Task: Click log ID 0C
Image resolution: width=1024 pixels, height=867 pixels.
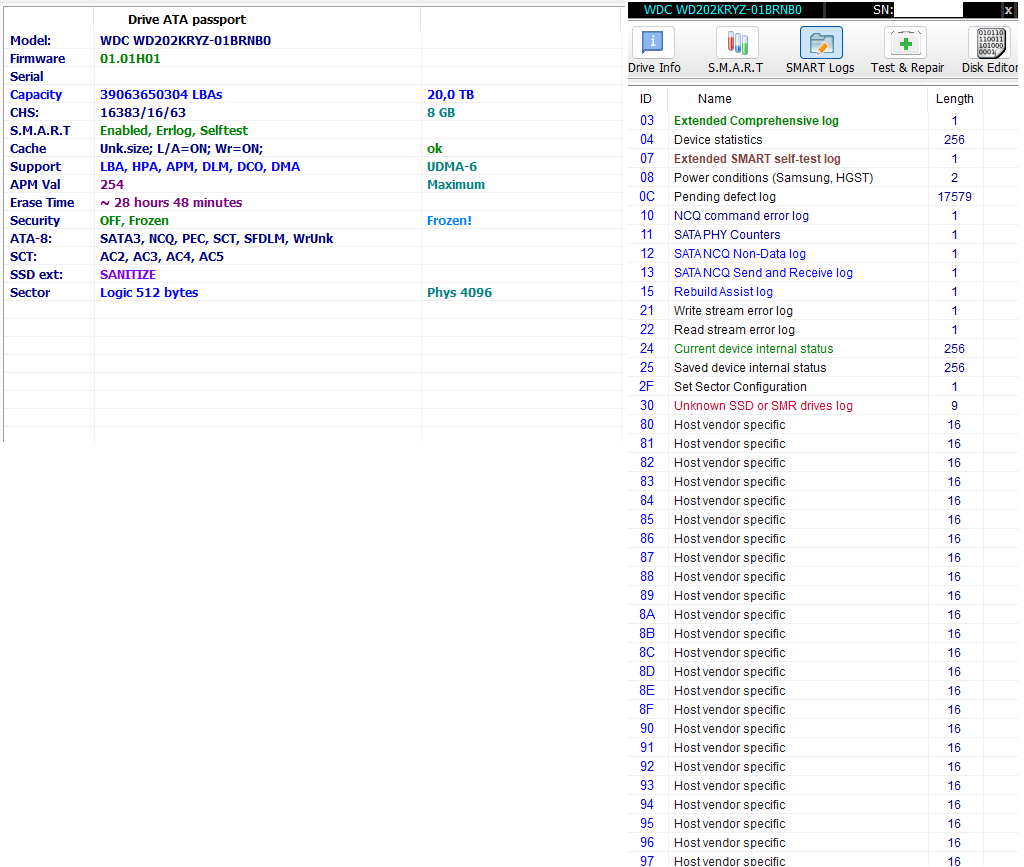Action: click(647, 197)
